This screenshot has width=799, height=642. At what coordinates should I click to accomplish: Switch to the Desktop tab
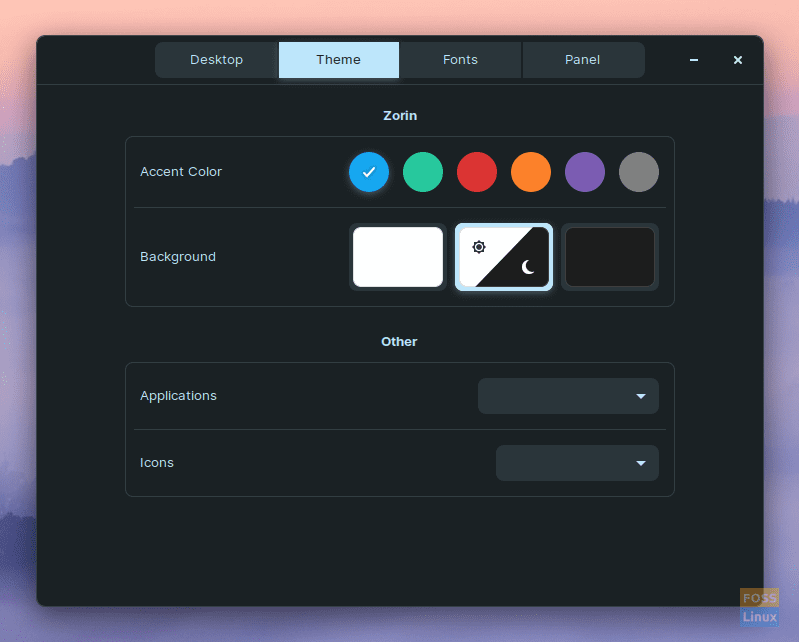tap(217, 60)
